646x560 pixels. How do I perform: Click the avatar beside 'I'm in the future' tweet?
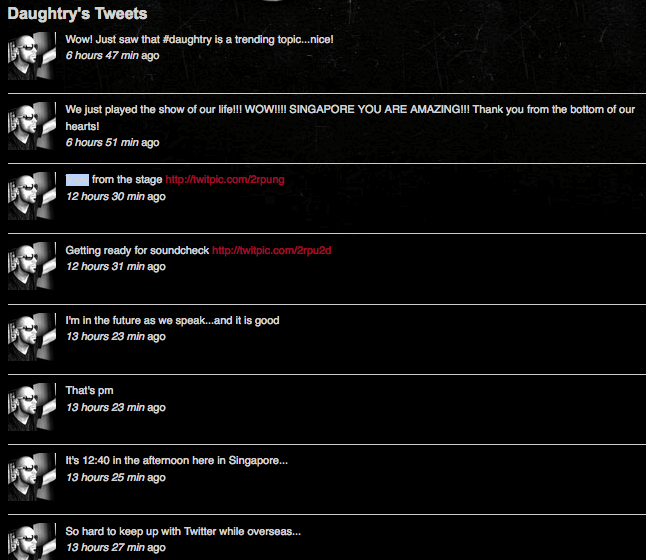[x=32, y=337]
